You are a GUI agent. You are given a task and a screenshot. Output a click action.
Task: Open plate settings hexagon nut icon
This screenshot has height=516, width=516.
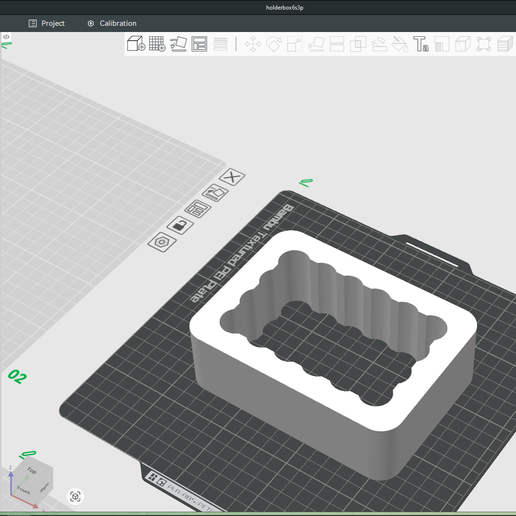[162, 242]
